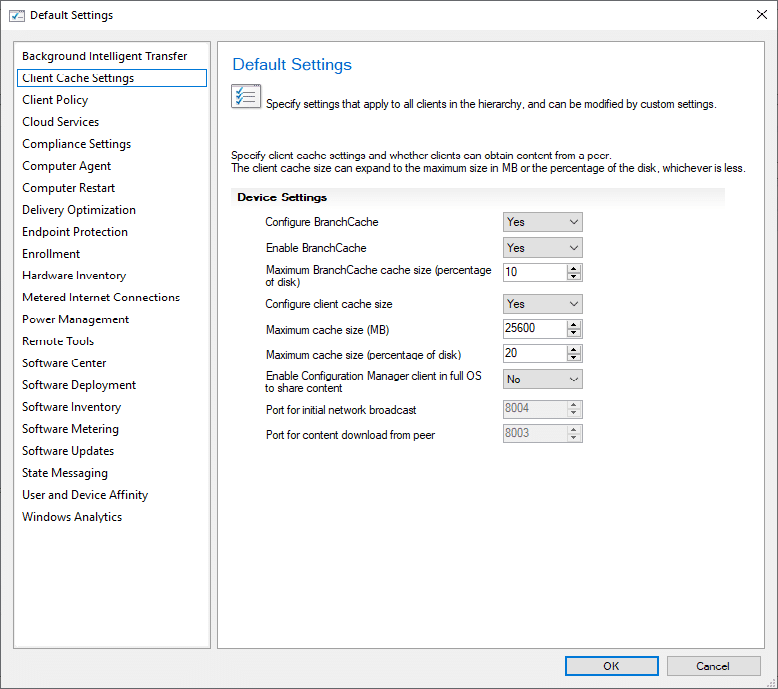This screenshot has height=689, width=778.
Task: Click the Maximum cache size (MB) field
Action: 534,329
